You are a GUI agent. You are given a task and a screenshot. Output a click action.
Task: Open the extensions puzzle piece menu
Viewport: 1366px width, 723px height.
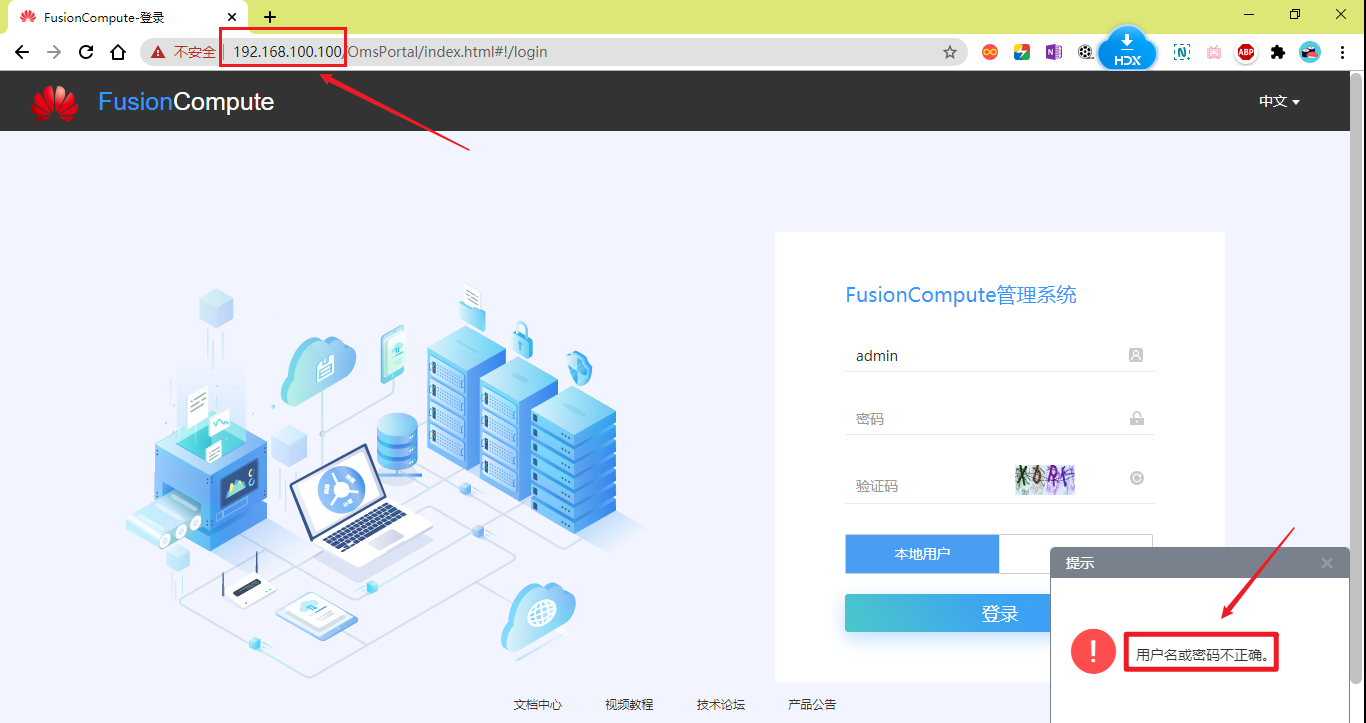[x=1278, y=52]
